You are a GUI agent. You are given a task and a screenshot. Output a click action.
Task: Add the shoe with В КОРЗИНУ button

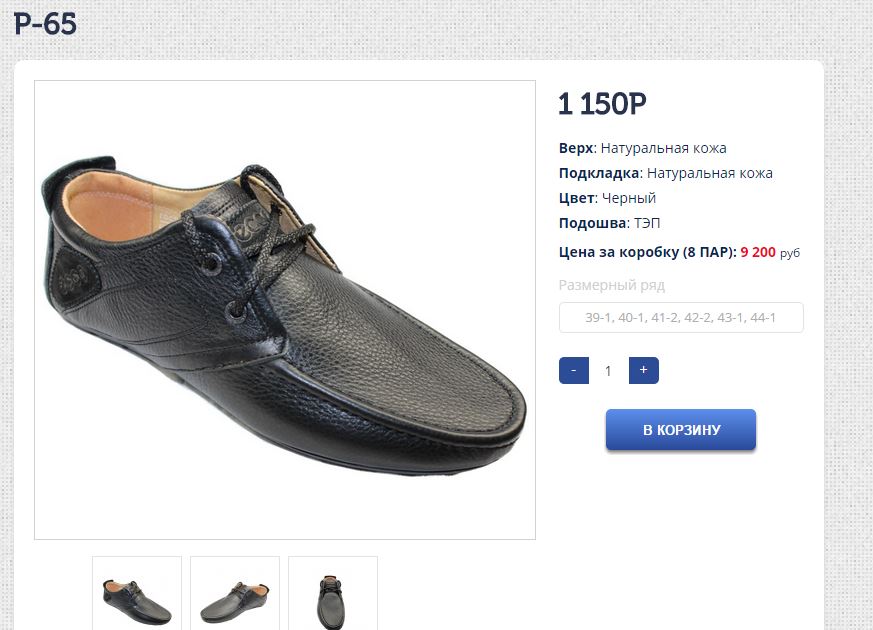click(680, 430)
